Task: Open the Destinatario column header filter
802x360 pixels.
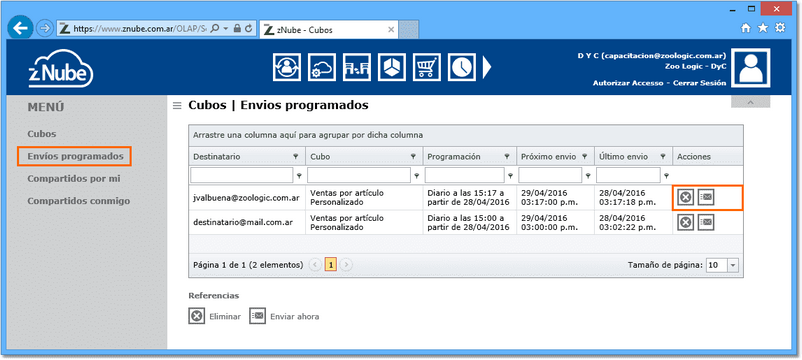Action: [296, 156]
